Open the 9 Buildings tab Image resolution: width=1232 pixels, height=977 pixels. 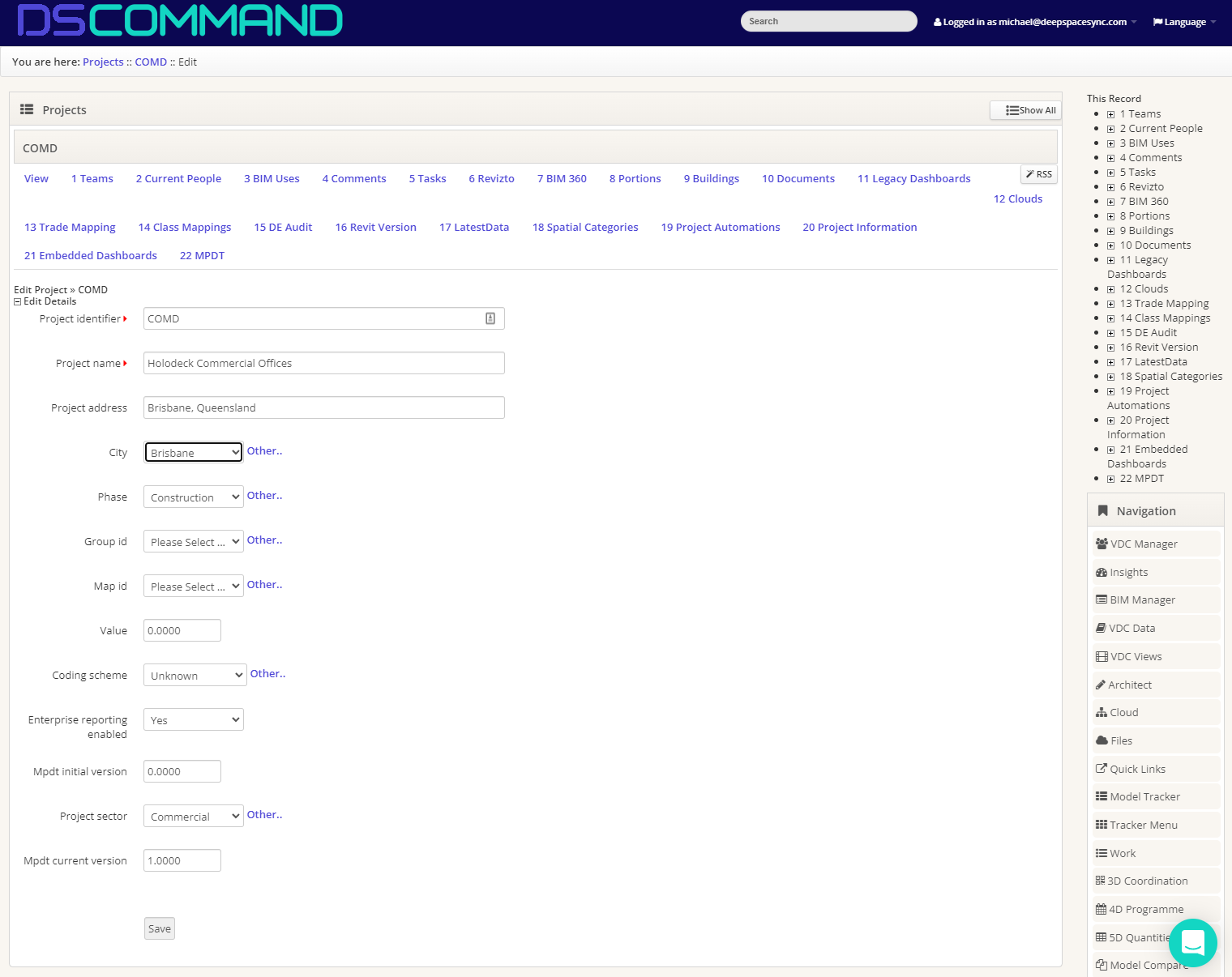coord(712,178)
